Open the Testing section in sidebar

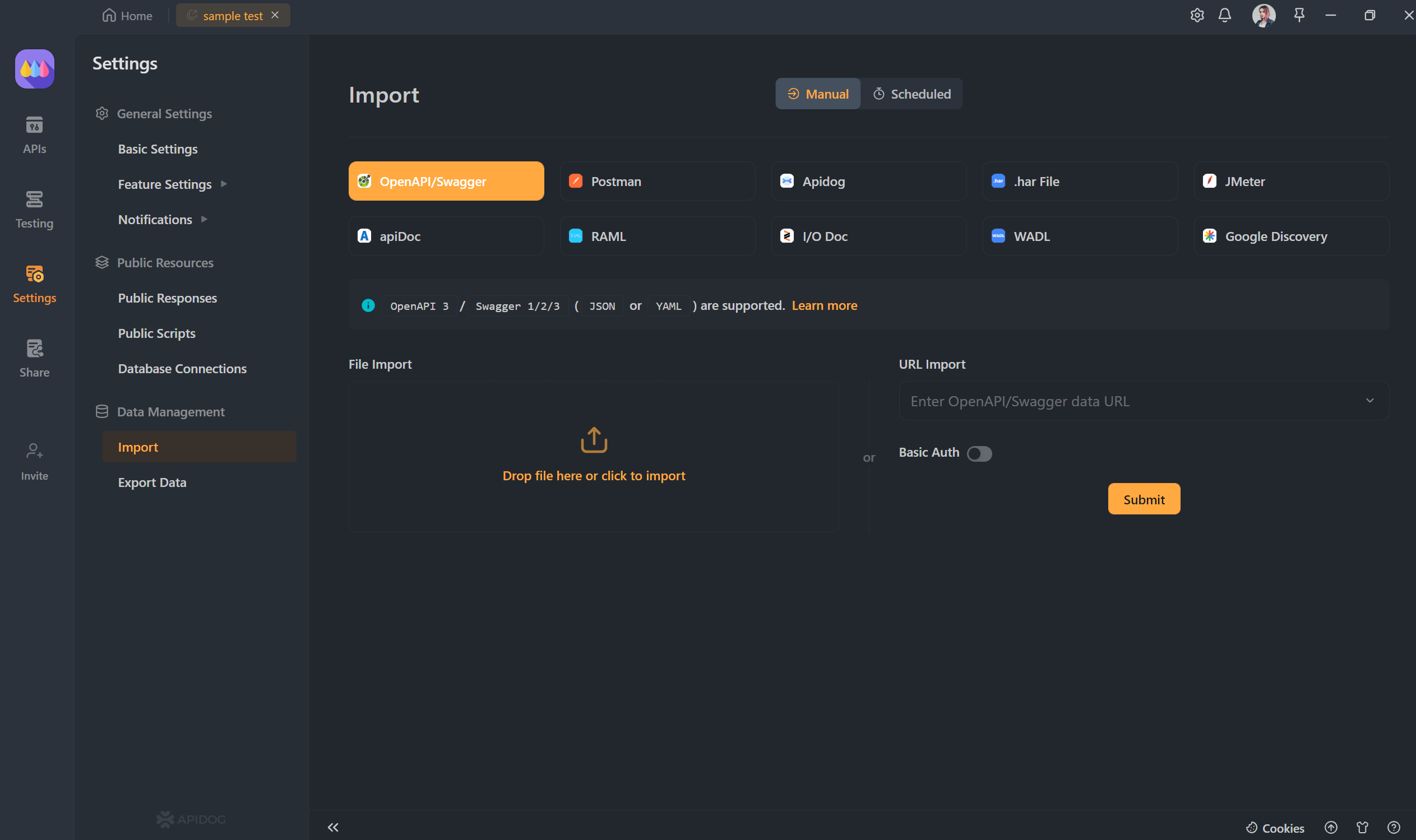coord(35,210)
